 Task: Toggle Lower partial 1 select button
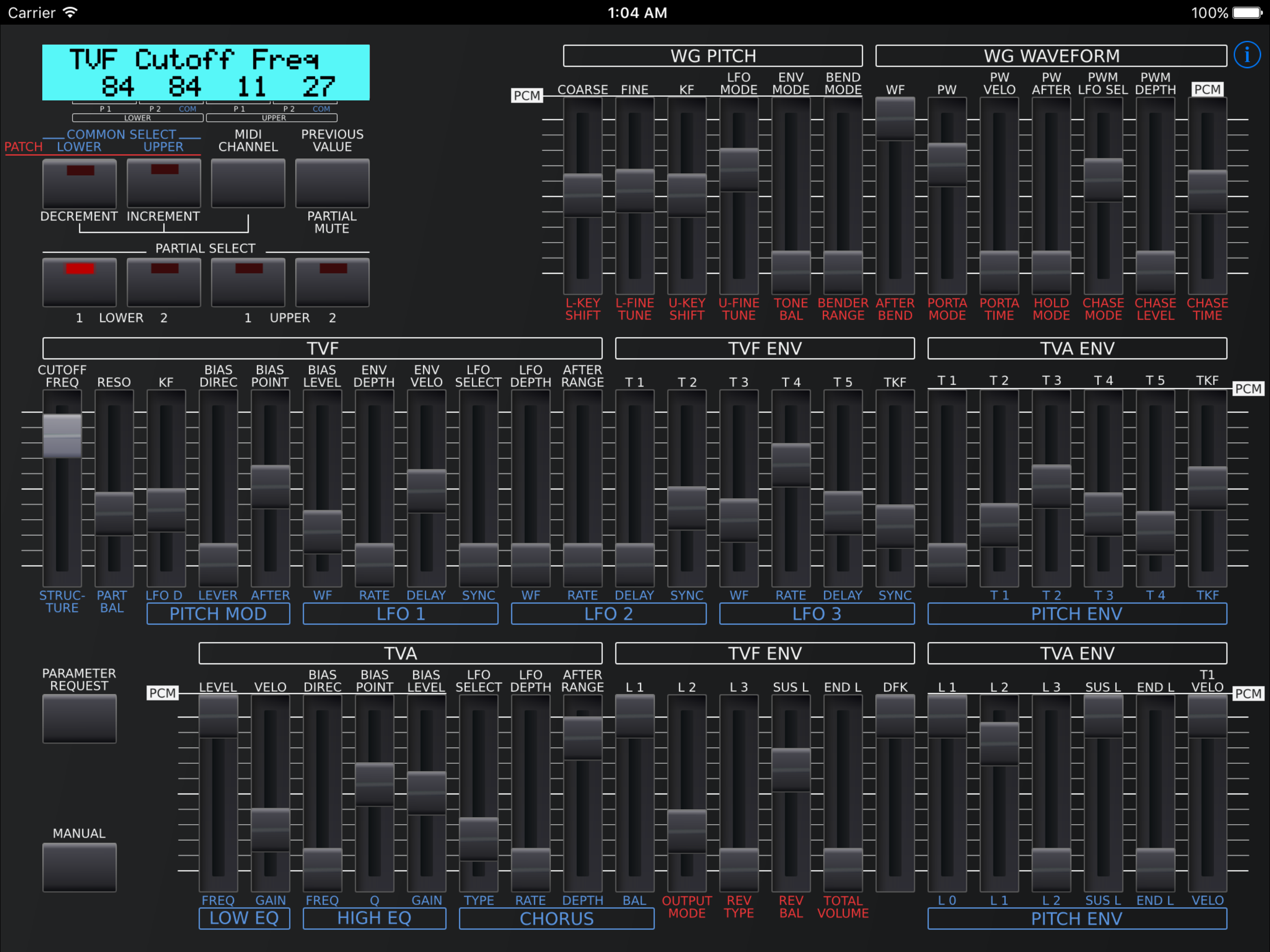pos(79,282)
